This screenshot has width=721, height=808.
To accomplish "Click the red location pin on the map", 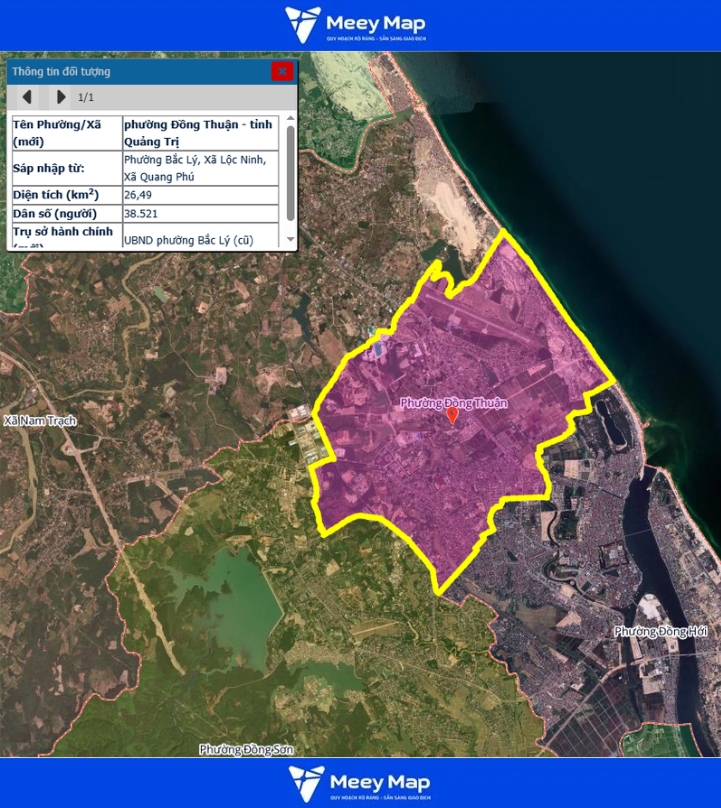I will pos(452,416).
